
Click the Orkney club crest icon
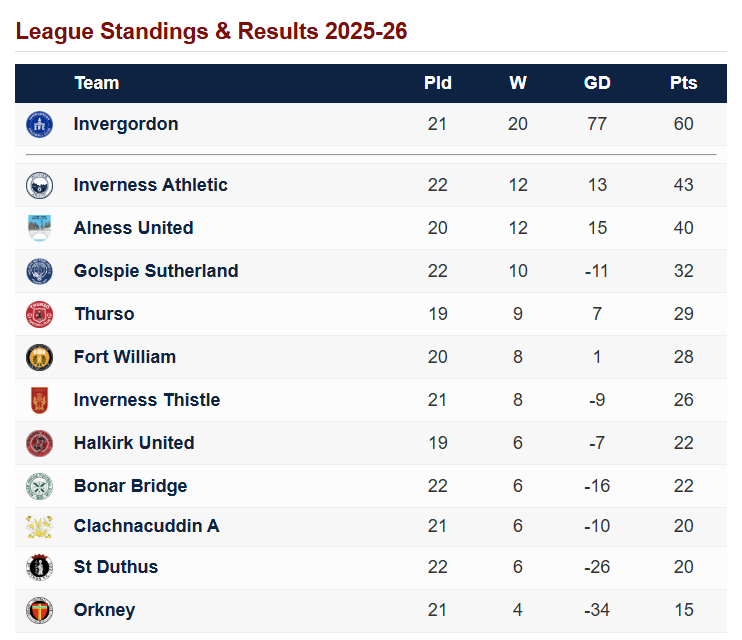tap(39, 610)
